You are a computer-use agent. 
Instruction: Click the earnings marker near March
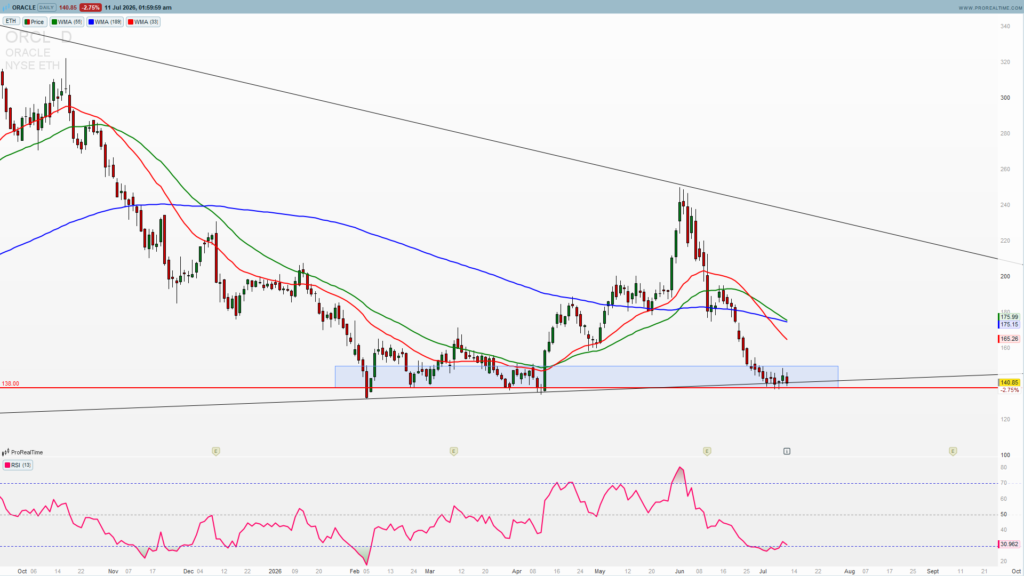coord(454,451)
